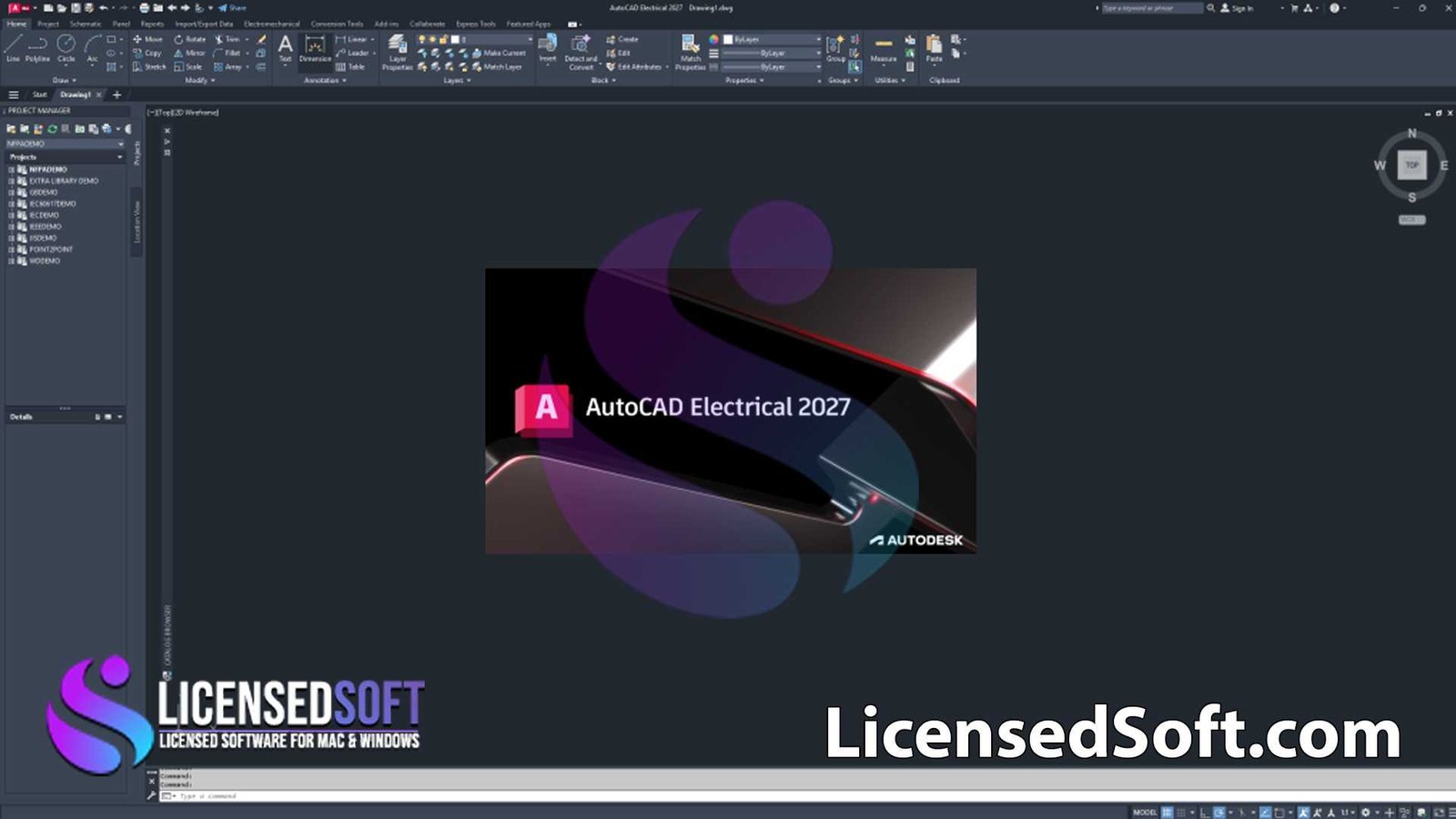
Task: Click the Move tool in Modify panel
Action: point(147,39)
